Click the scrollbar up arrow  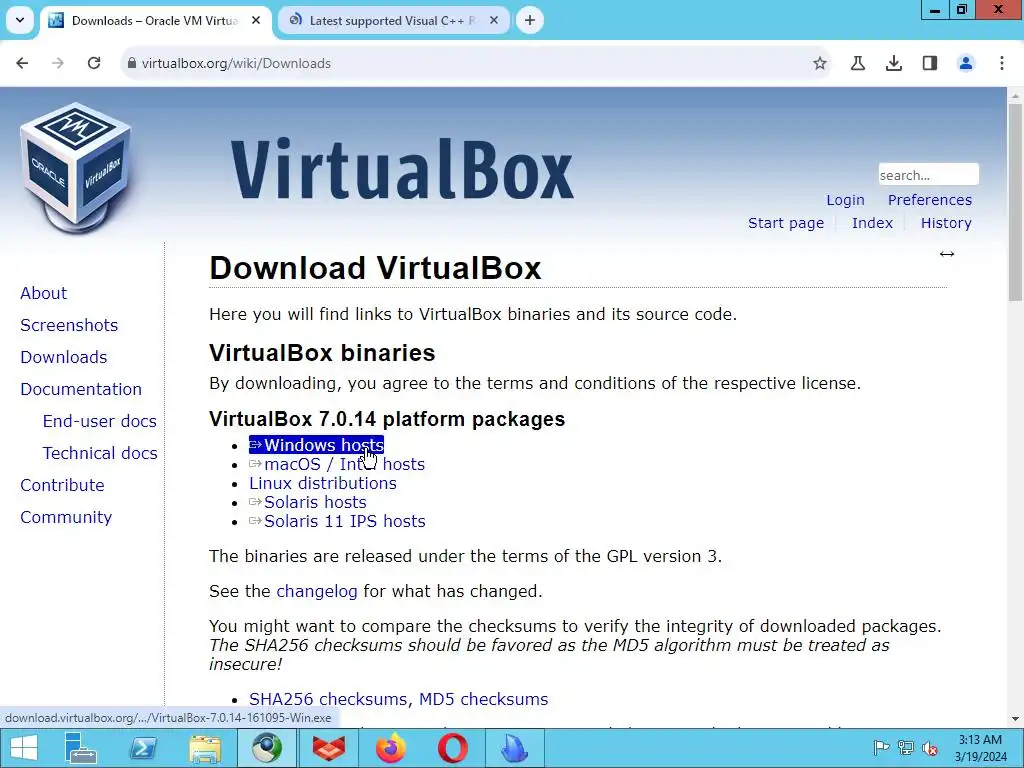[x=1015, y=95]
